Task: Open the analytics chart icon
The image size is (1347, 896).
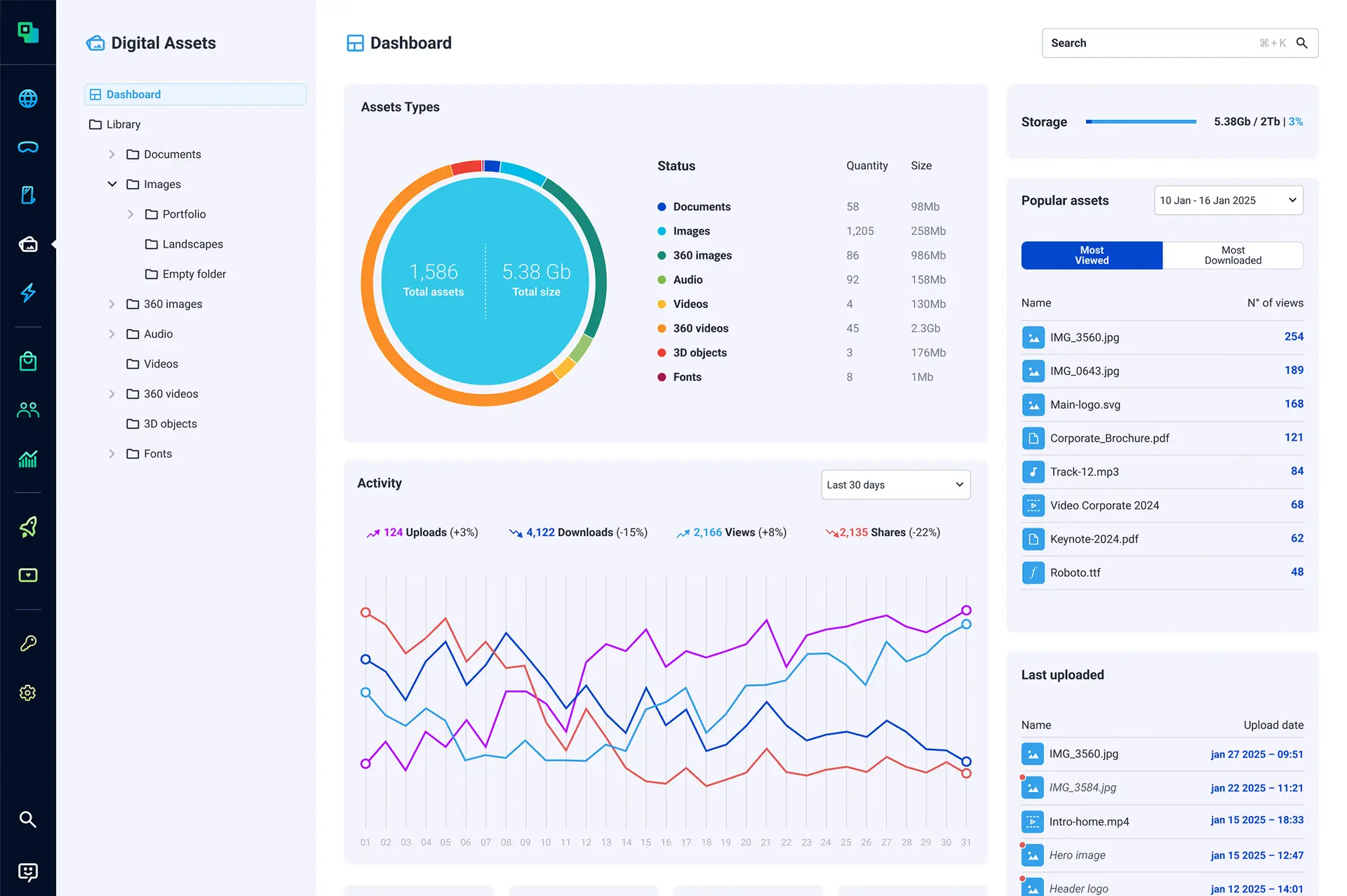Action: tap(28, 459)
